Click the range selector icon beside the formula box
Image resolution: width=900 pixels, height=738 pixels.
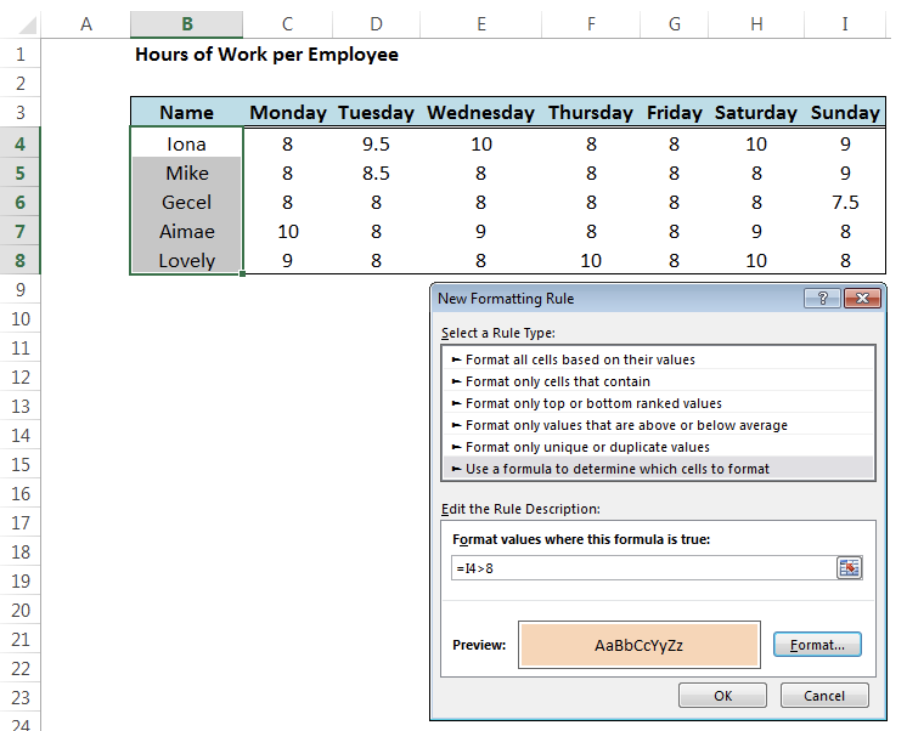tap(848, 568)
